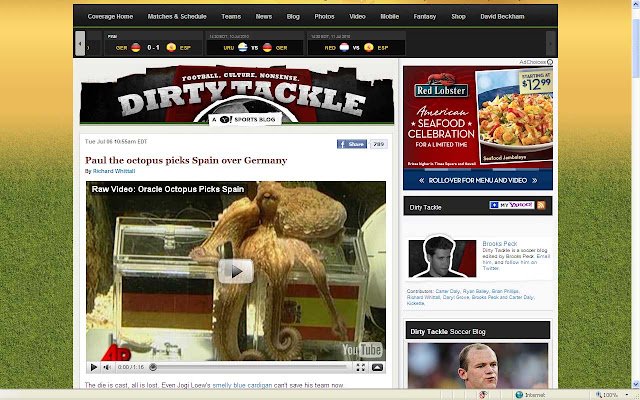Image resolution: width=640 pixels, height=400 pixels.
Task: Click the Internet zone status indicator
Action: [531, 395]
